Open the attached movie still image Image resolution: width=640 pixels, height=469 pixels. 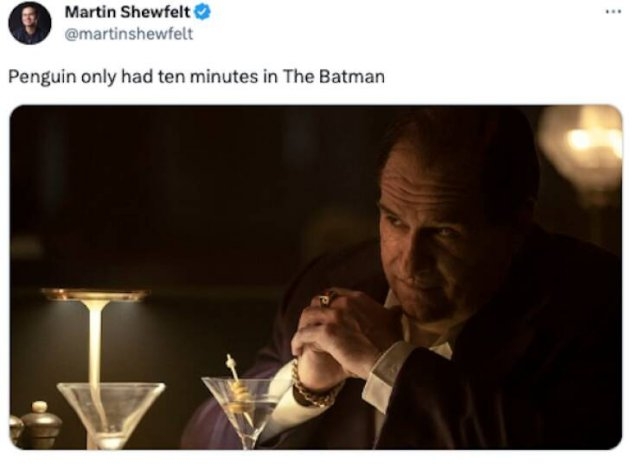(315, 276)
